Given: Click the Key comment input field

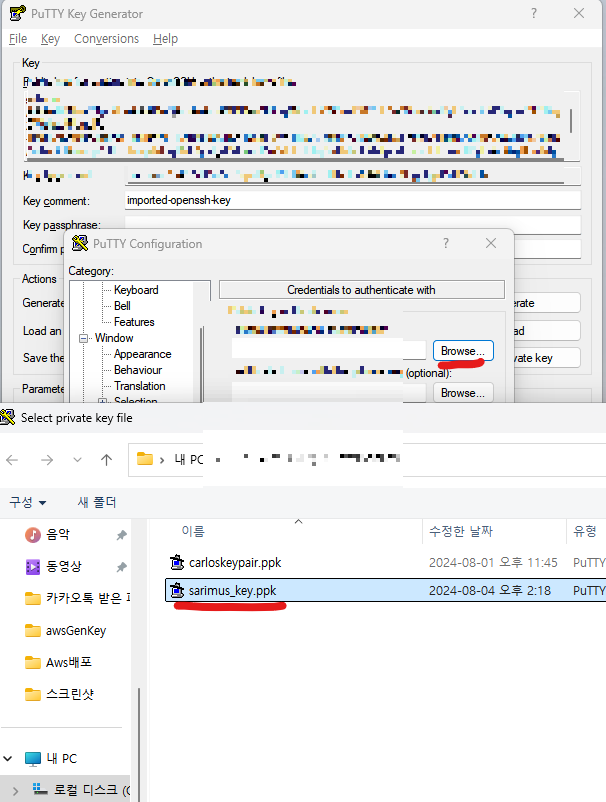Looking at the screenshot, I should [x=353, y=200].
